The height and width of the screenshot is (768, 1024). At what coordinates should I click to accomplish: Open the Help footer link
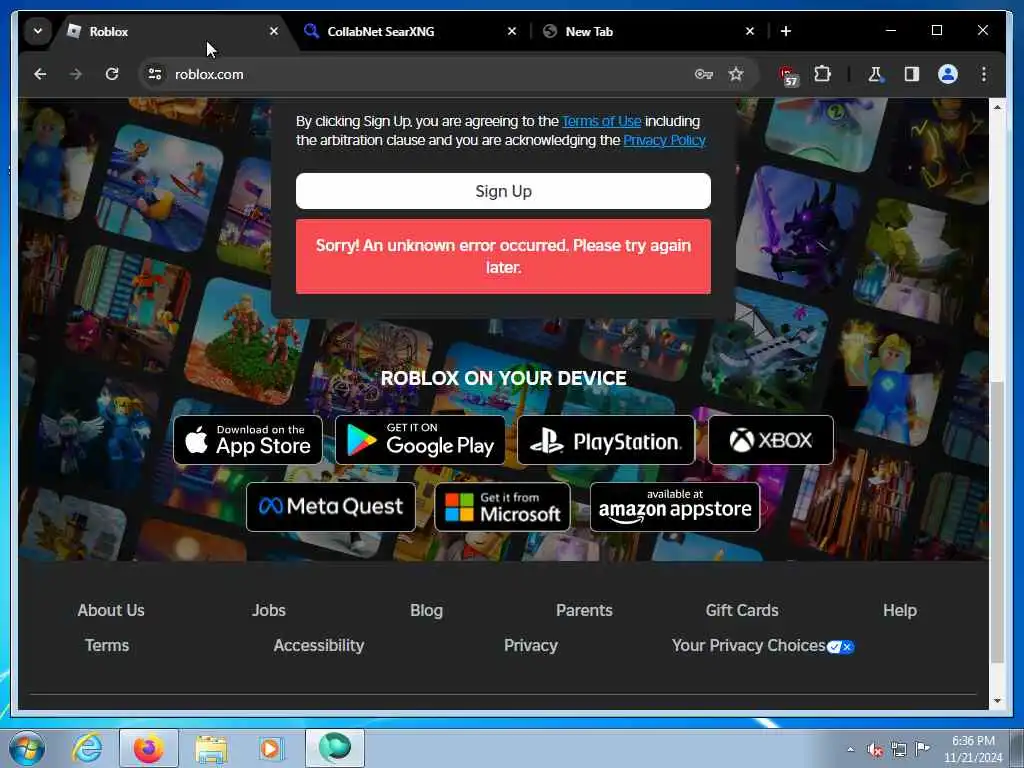click(900, 611)
